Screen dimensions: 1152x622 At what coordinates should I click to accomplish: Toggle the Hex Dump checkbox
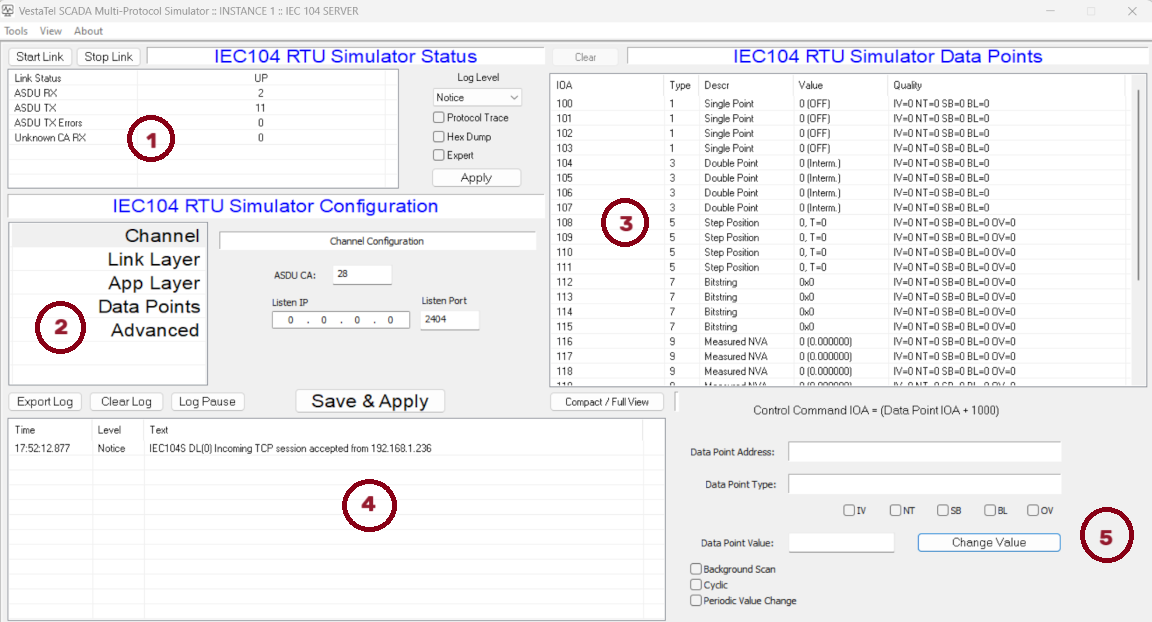pyautogui.click(x=439, y=137)
